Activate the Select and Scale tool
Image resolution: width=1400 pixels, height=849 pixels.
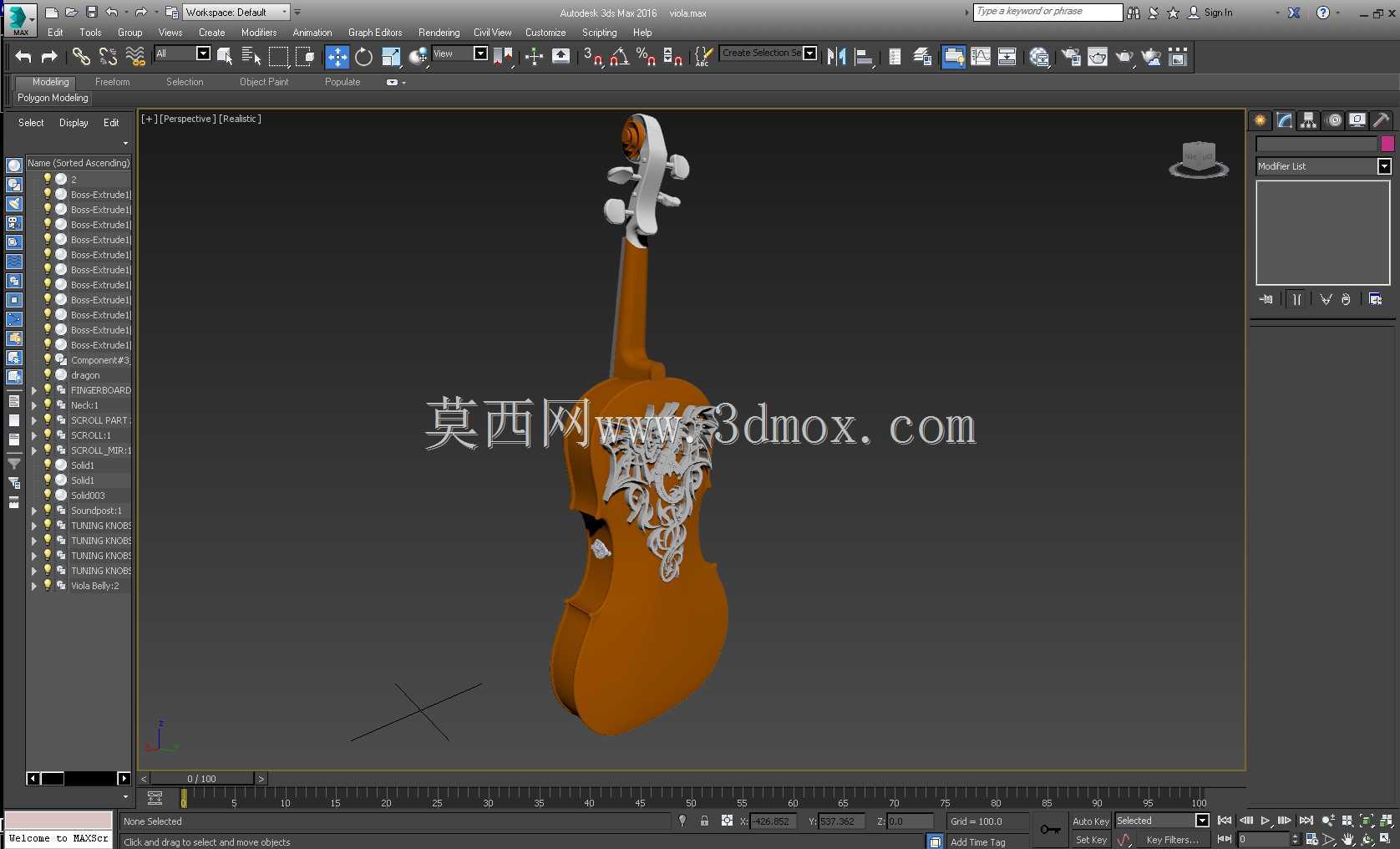pyautogui.click(x=391, y=56)
